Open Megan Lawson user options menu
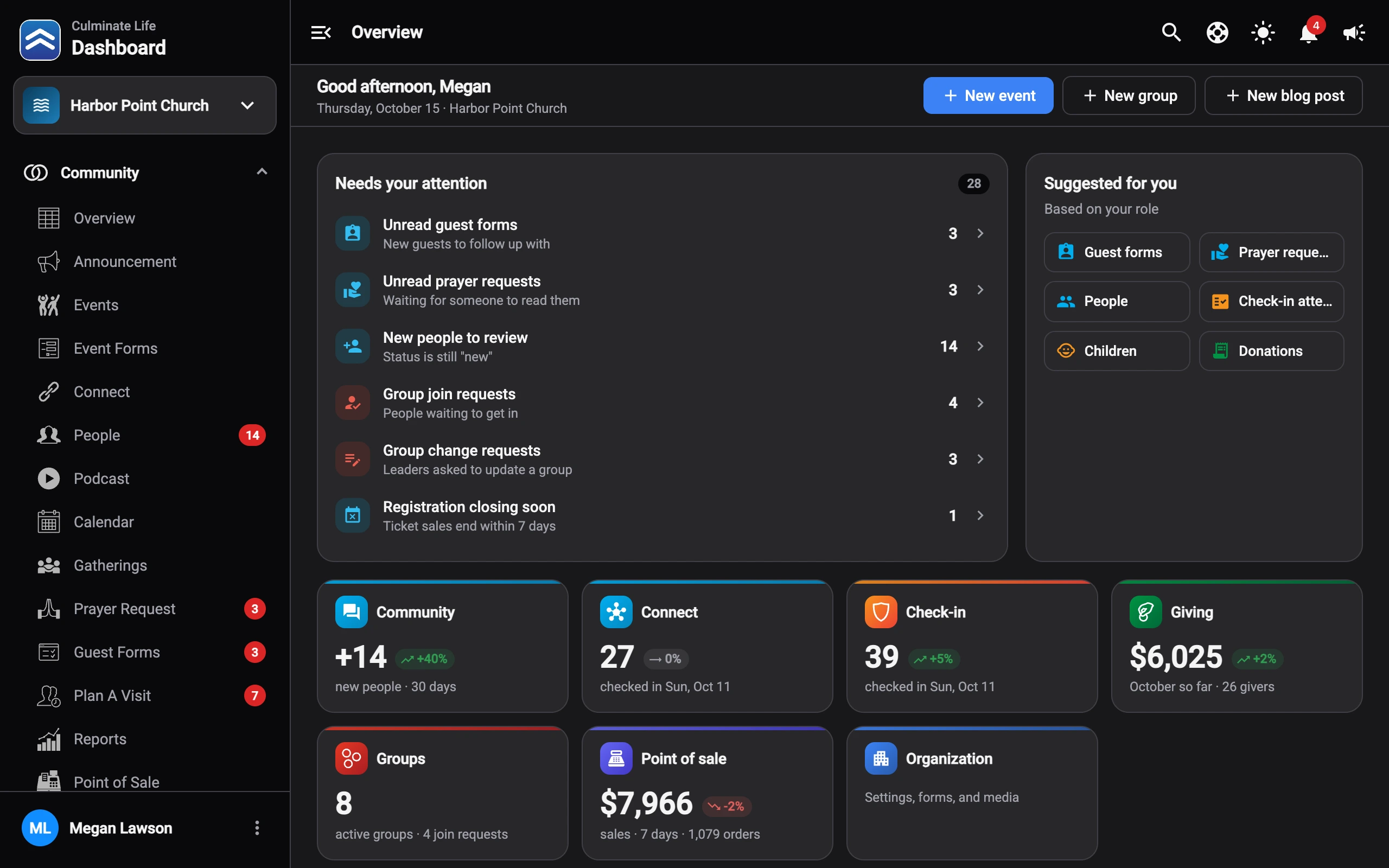1389x868 pixels. click(257, 828)
